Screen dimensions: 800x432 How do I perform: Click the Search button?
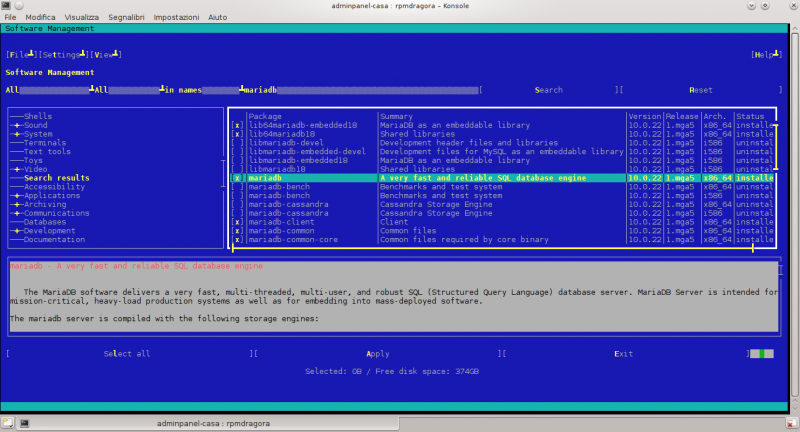tap(548, 90)
